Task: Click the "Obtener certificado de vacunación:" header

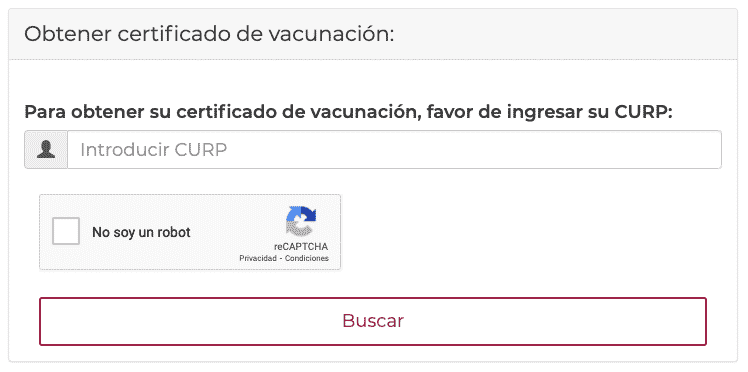Action: [209, 34]
